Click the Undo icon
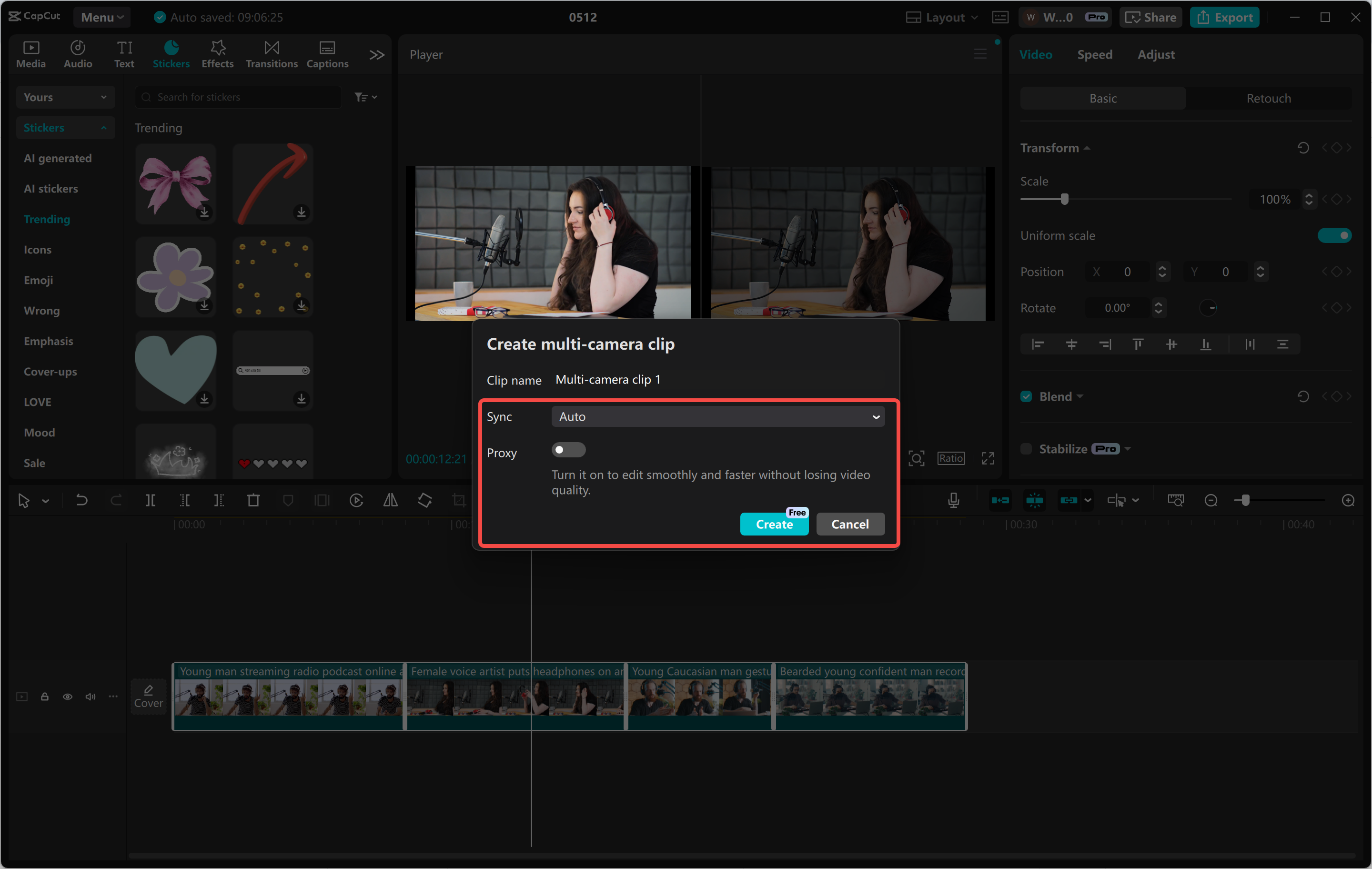Screen dimensions: 1372x869 point(81,500)
